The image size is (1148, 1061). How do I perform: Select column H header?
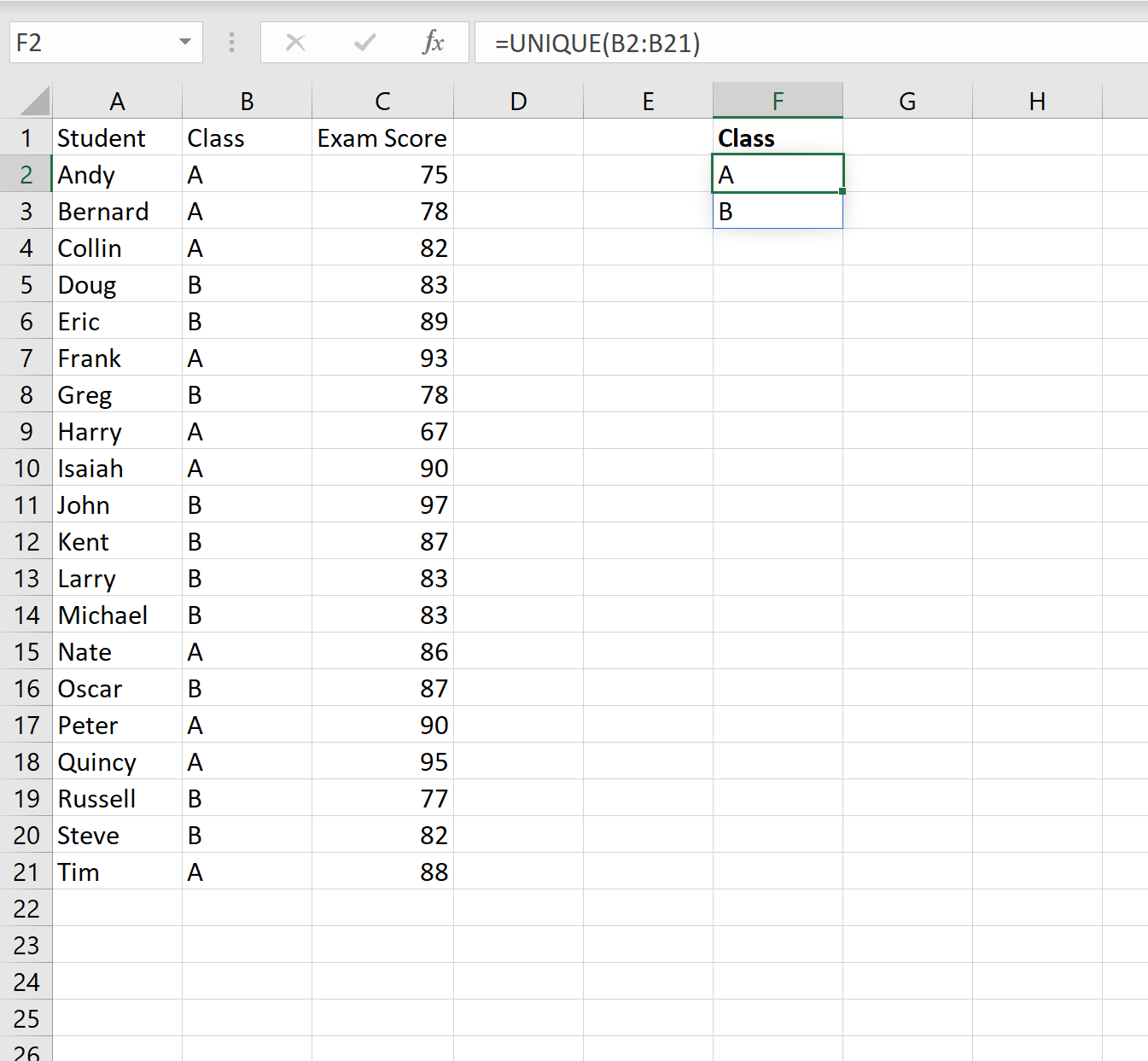tap(1037, 101)
